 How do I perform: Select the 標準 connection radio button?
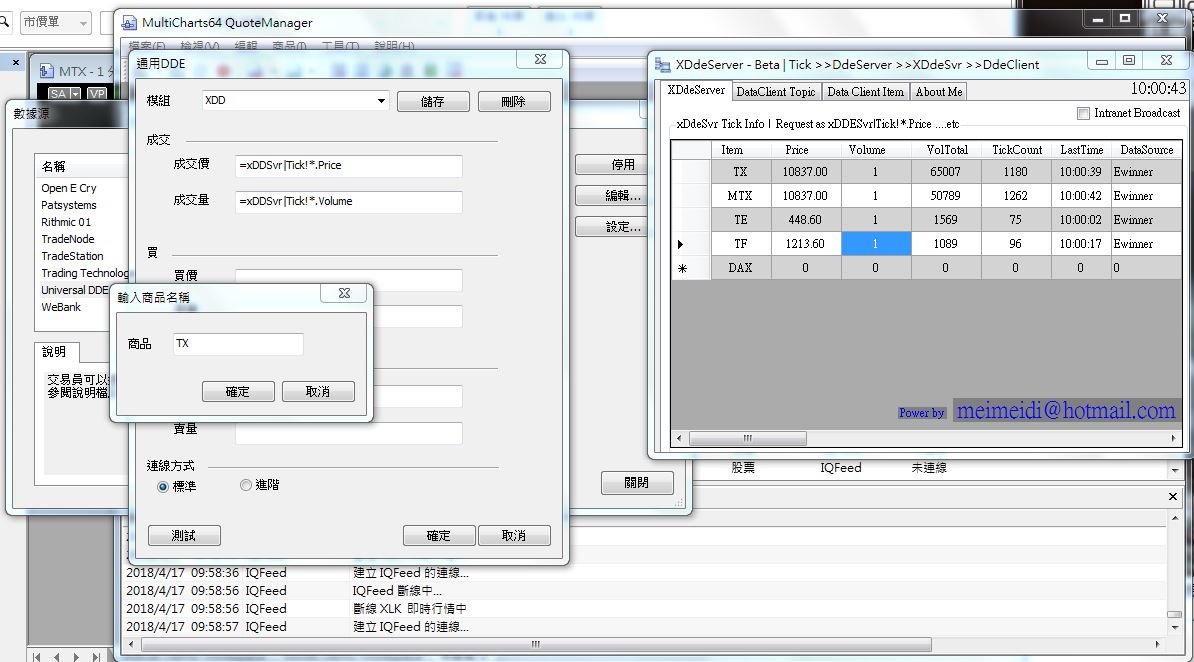pos(163,487)
